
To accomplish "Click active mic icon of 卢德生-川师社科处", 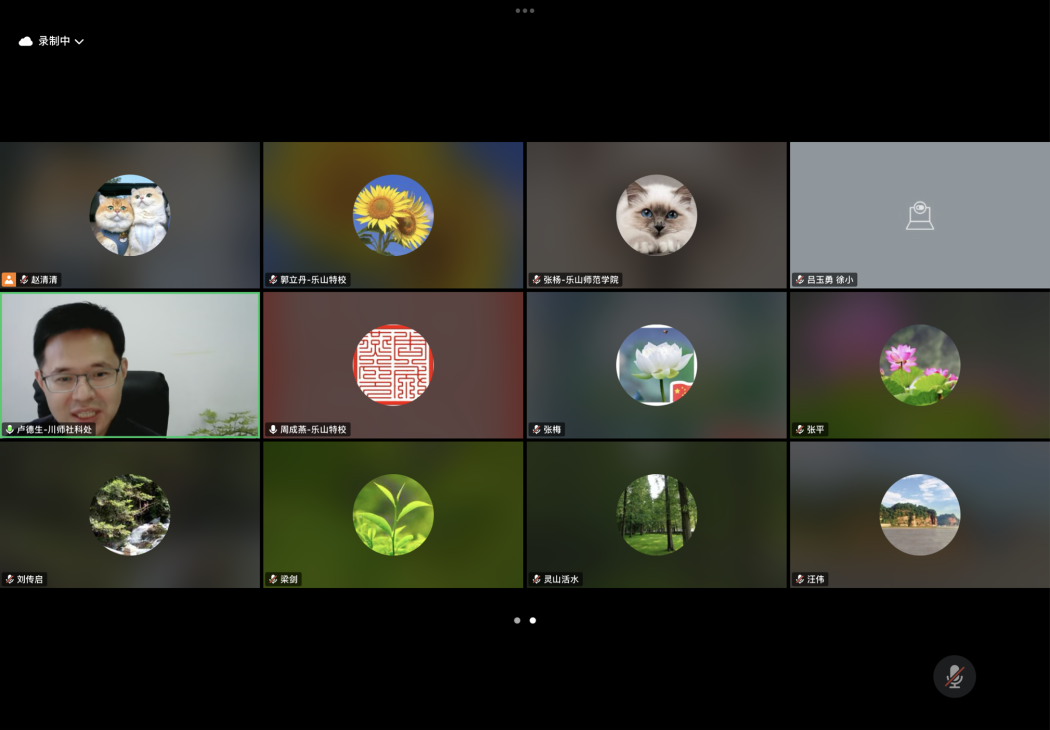I will pos(10,429).
